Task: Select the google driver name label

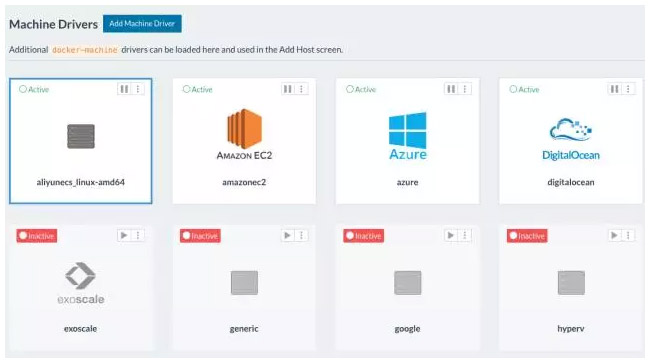Action: [x=407, y=329]
